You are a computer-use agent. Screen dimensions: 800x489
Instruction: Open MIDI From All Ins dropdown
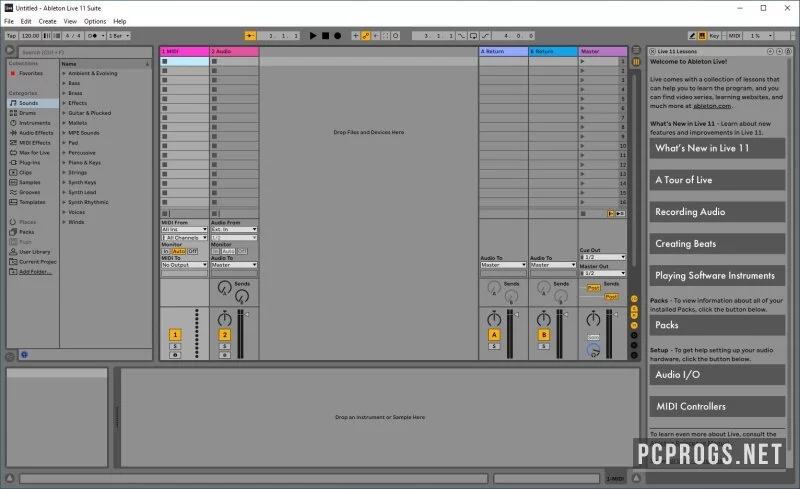pos(184,230)
